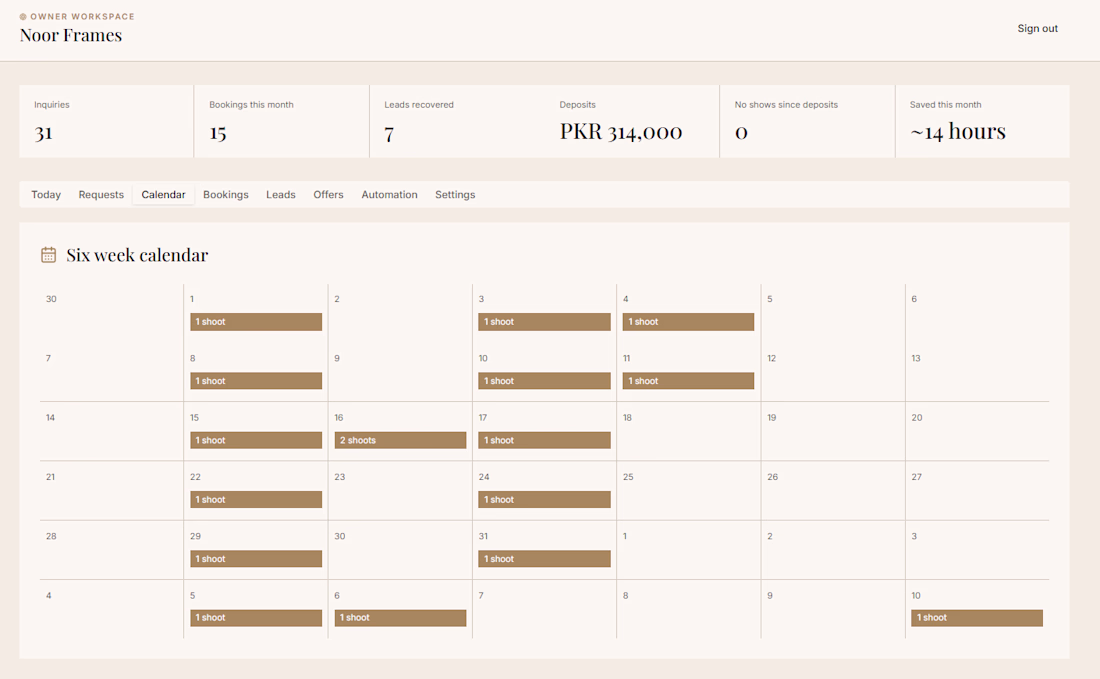Click the Six week calendar heading
Image resolution: width=1100 pixels, height=679 pixels.
(138, 255)
